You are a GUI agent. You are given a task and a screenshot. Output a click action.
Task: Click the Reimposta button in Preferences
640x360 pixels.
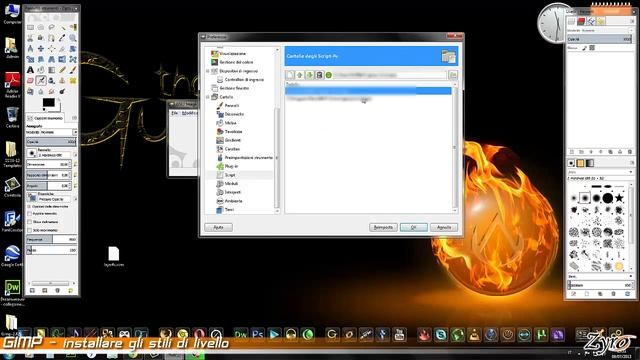pos(383,227)
